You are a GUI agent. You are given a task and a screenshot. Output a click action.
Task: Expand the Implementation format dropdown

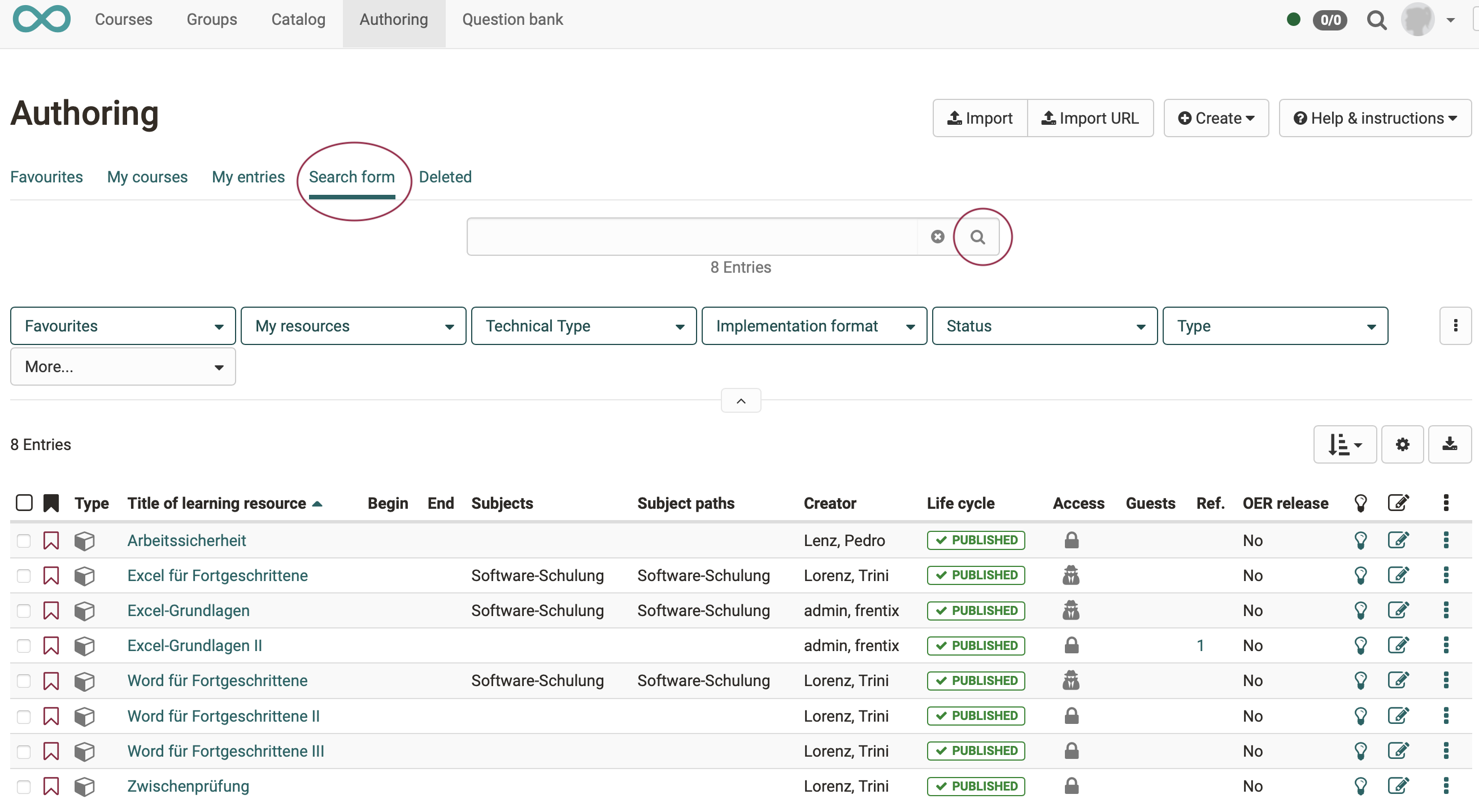(x=813, y=325)
